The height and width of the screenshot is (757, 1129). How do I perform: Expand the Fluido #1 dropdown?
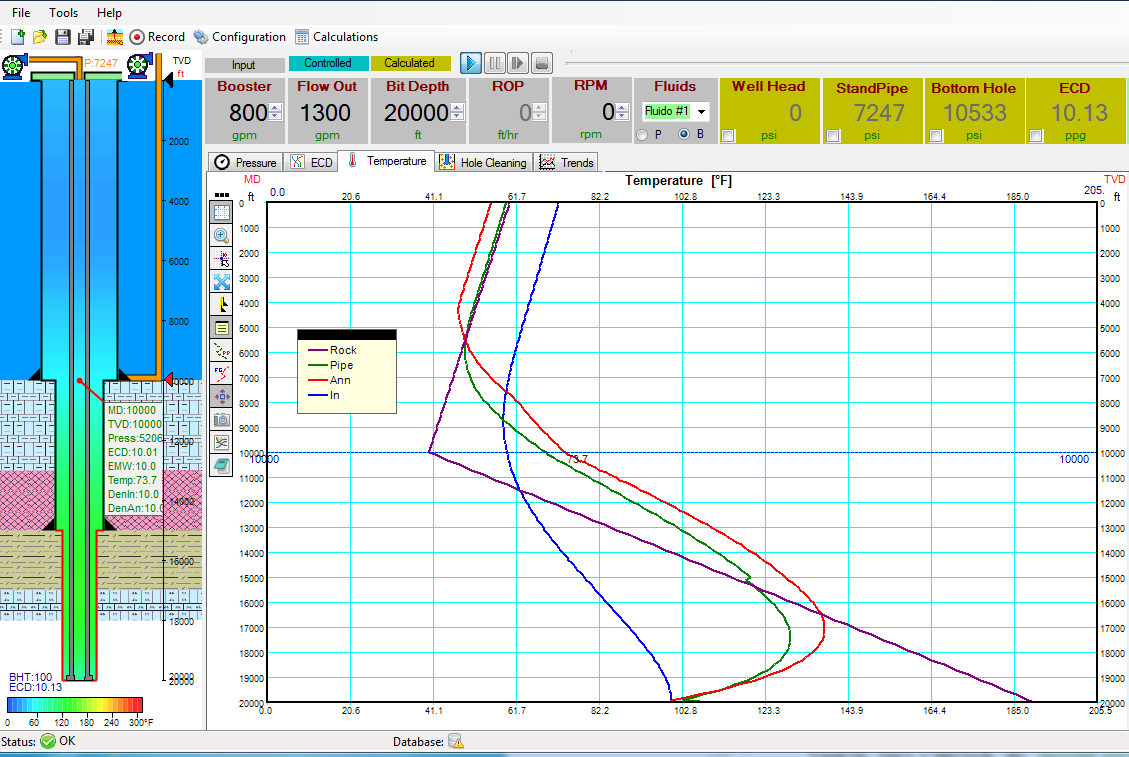(701, 112)
